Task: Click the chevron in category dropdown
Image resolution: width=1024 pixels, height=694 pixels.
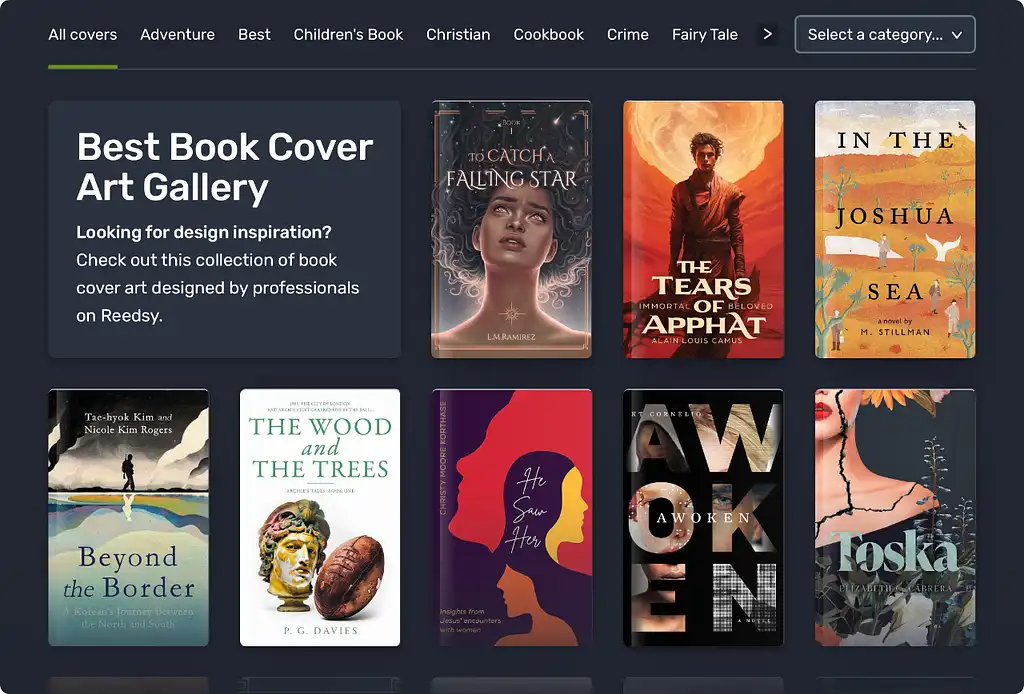Action: click(957, 35)
